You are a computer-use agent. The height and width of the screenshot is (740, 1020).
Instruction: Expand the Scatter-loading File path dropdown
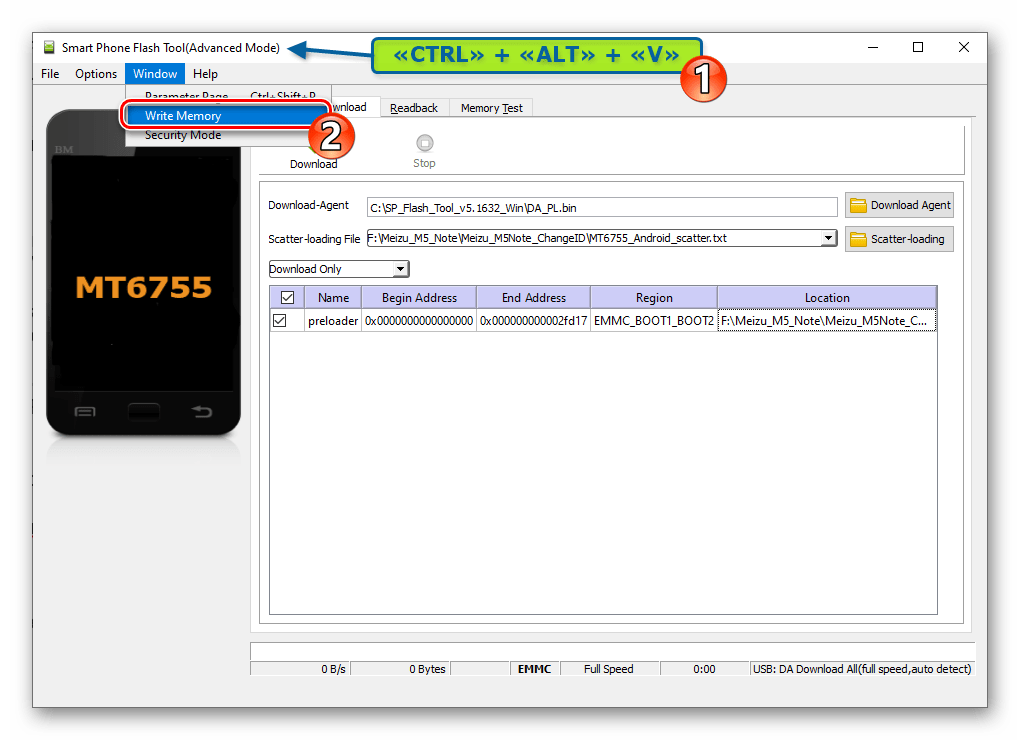828,238
